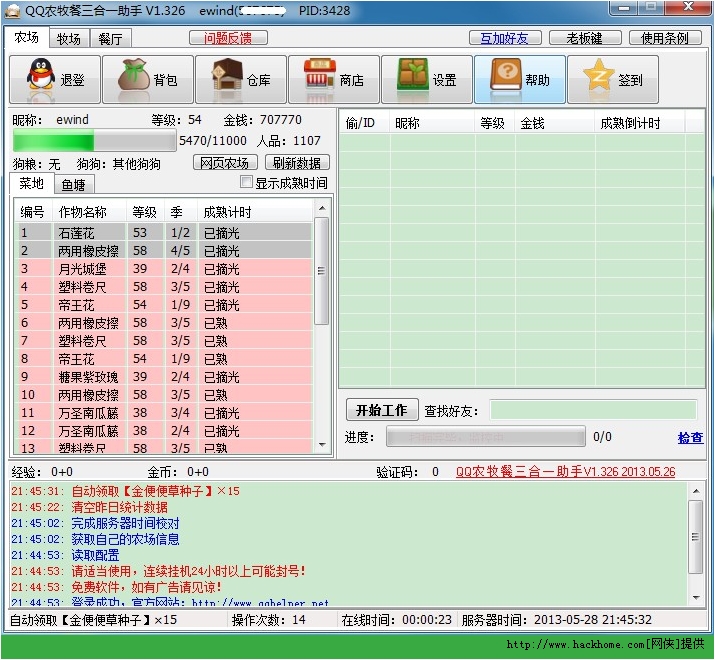Select crop row 11 万圣南瓜藤
This screenshot has width=715, height=660.
point(163,413)
